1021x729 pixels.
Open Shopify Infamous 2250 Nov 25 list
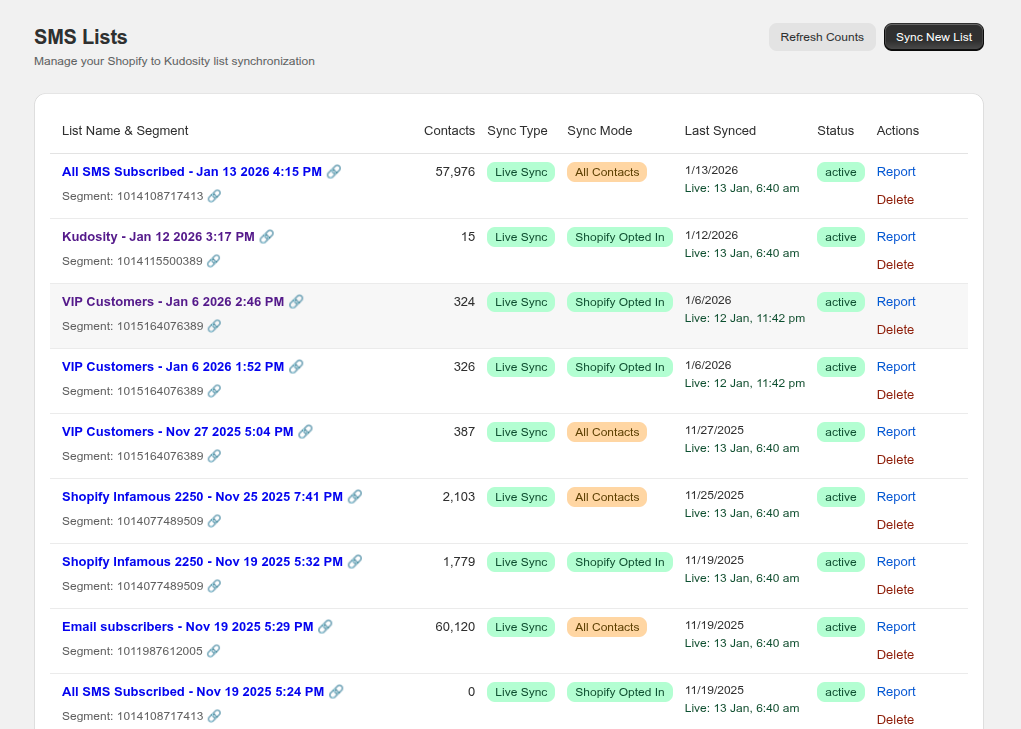(x=202, y=497)
